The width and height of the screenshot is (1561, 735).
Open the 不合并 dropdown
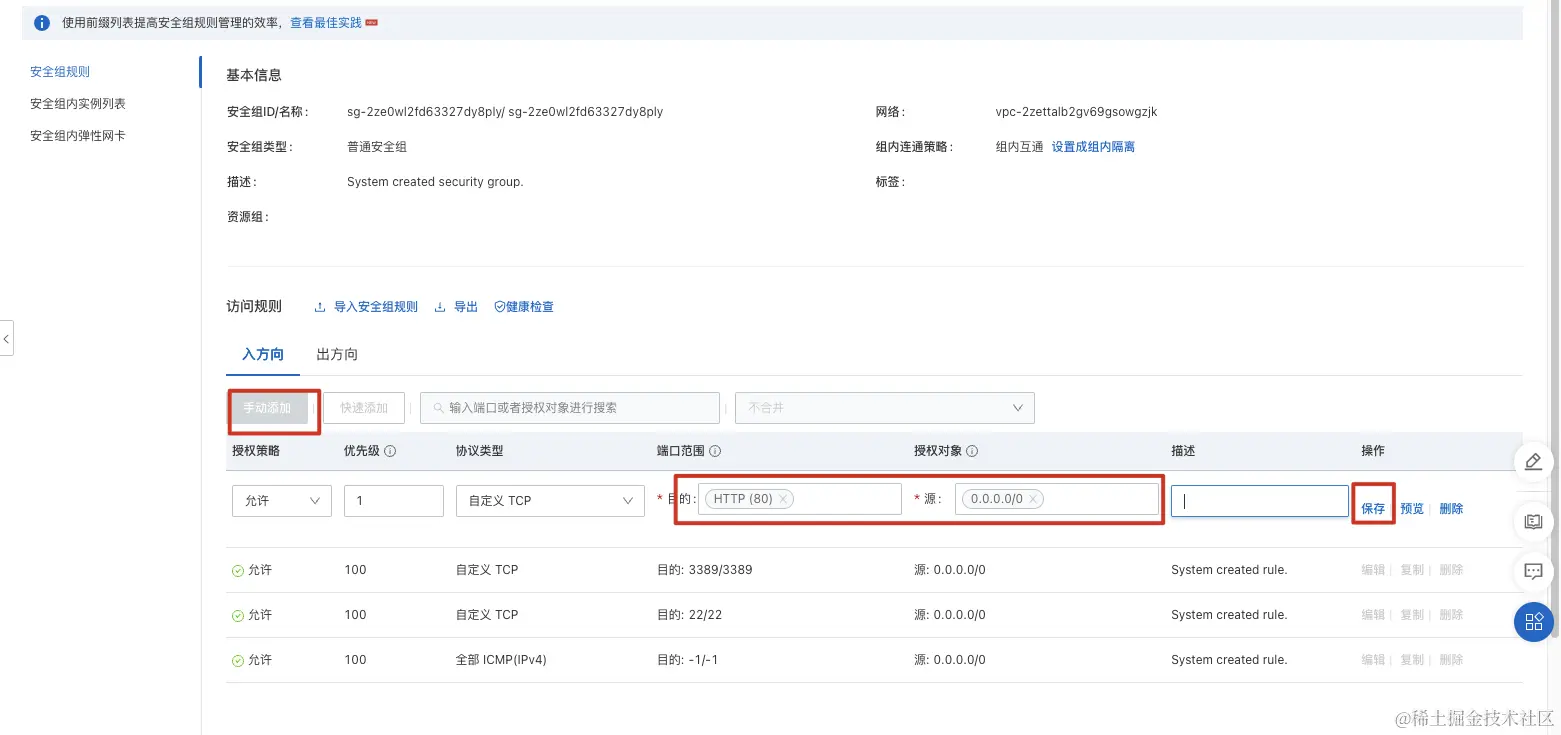[885, 408]
